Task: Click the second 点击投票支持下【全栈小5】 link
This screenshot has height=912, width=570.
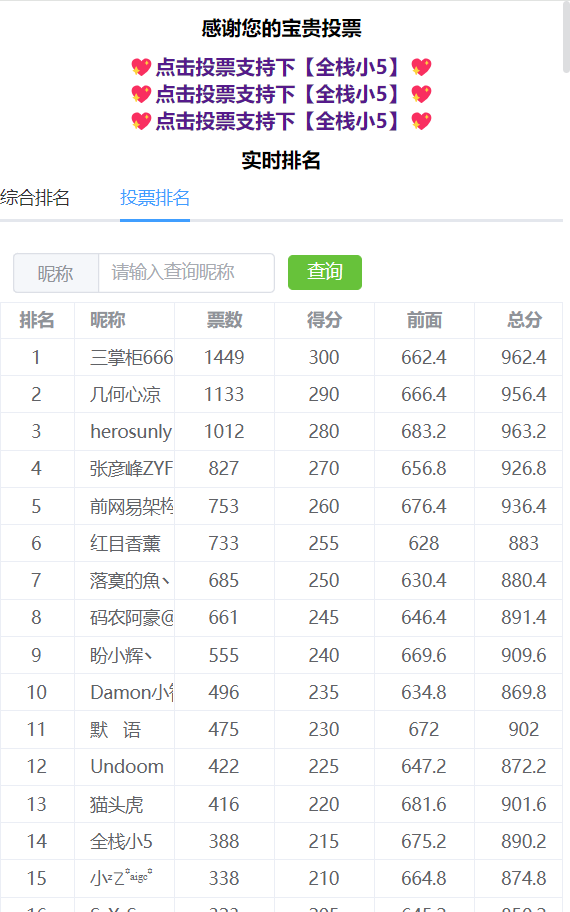Action: (280, 94)
